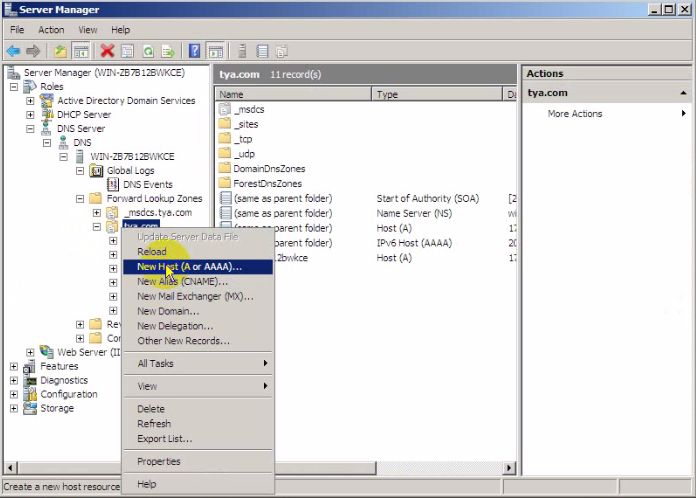This screenshot has width=696, height=498.
Task: Select the _msdcs zone icon in list
Action: [225, 109]
